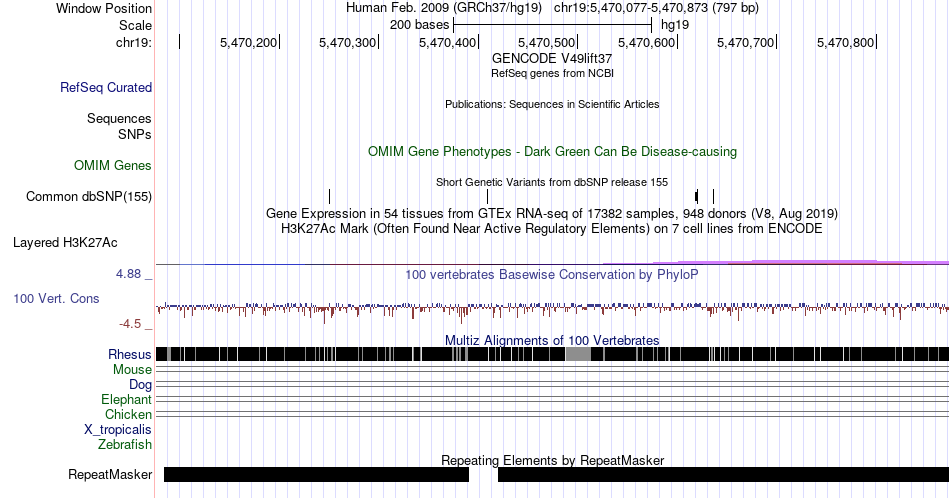Click 'Short Genetic Variants from dbSNP release 155'

coord(552,182)
